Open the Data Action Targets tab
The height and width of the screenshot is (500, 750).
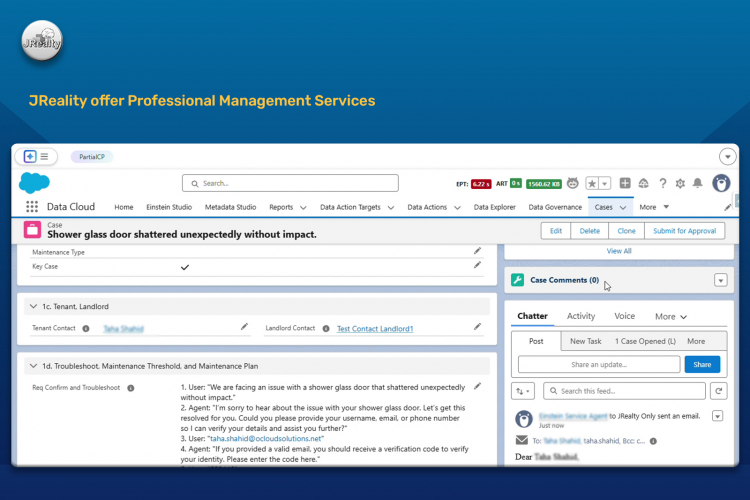coord(350,207)
